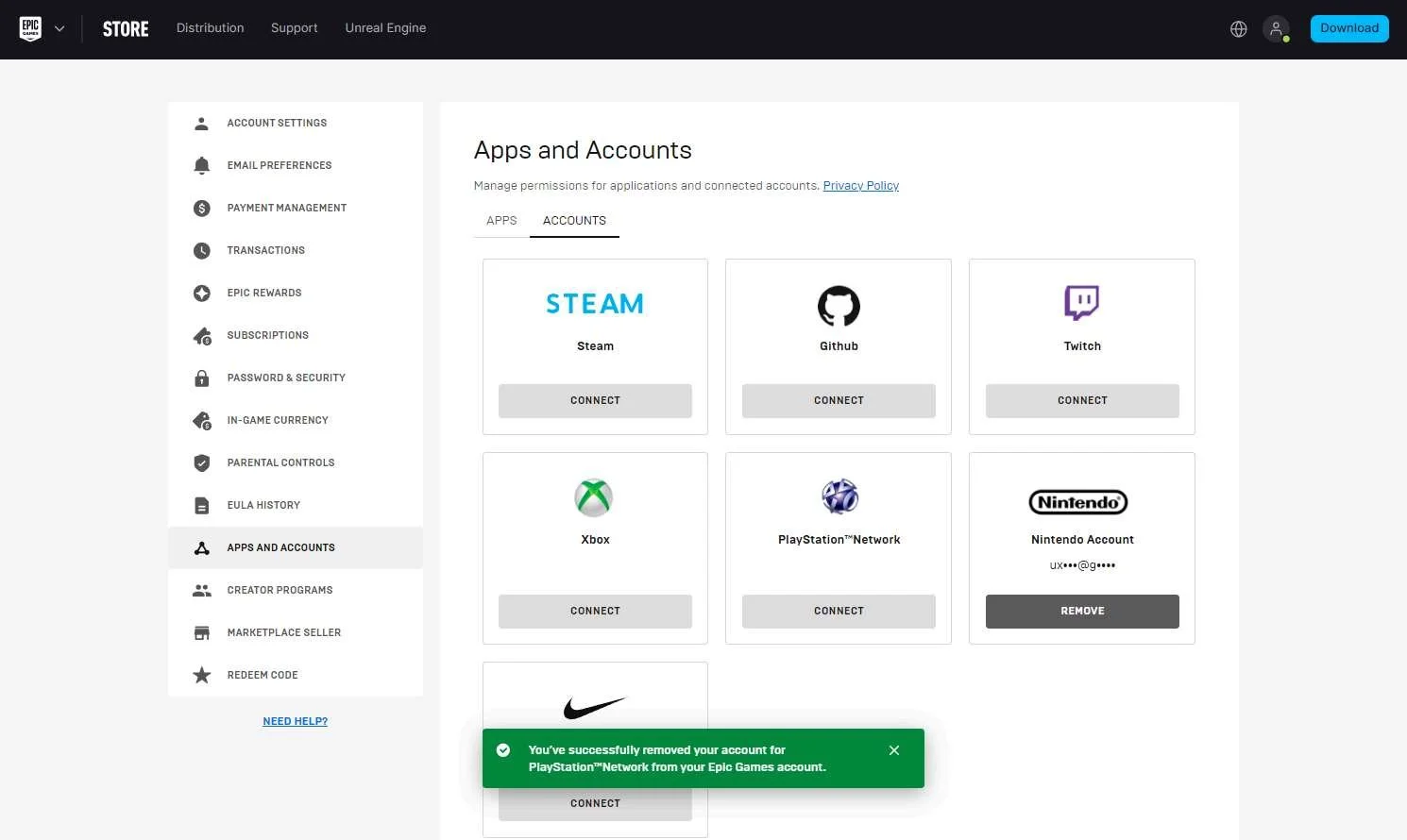Image resolution: width=1407 pixels, height=840 pixels.
Task: Click the Xbox logo
Action: (594, 497)
